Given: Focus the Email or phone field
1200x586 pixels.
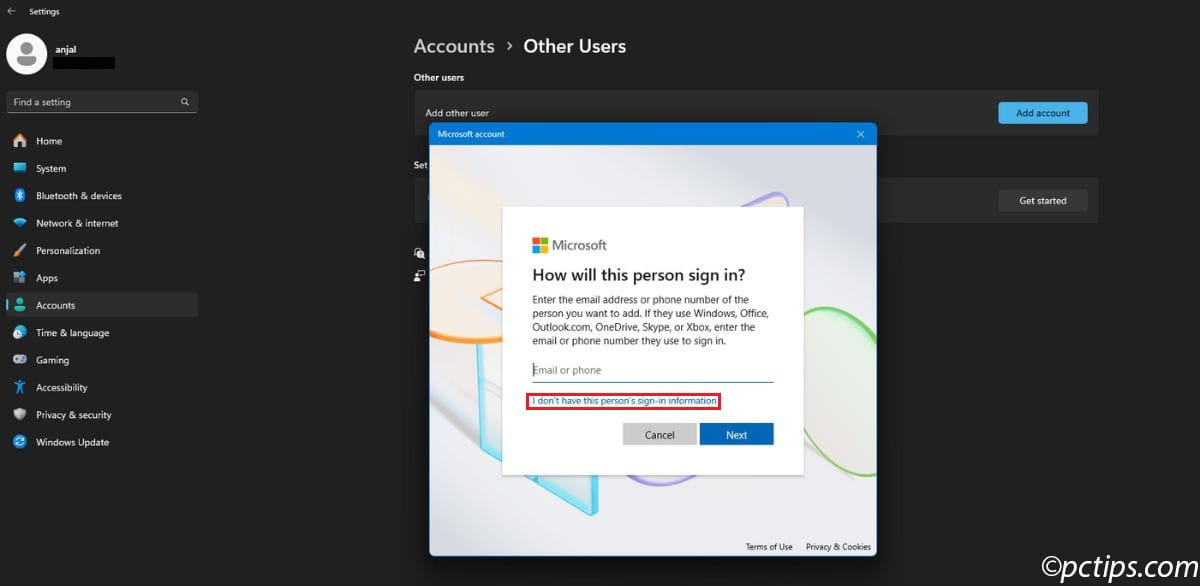Looking at the screenshot, I should click(653, 370).
